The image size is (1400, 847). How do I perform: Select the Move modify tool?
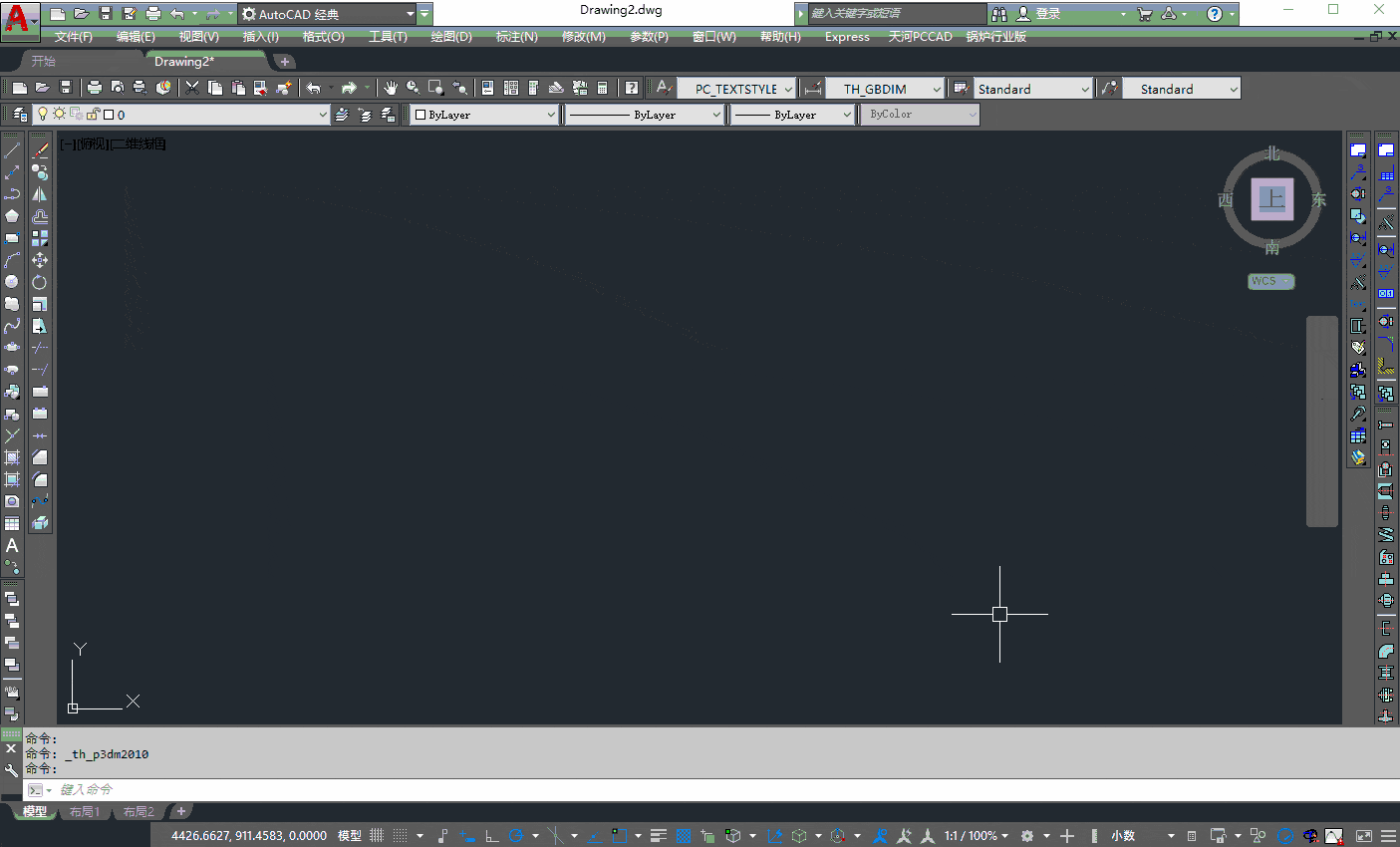(x=40, y=260)
